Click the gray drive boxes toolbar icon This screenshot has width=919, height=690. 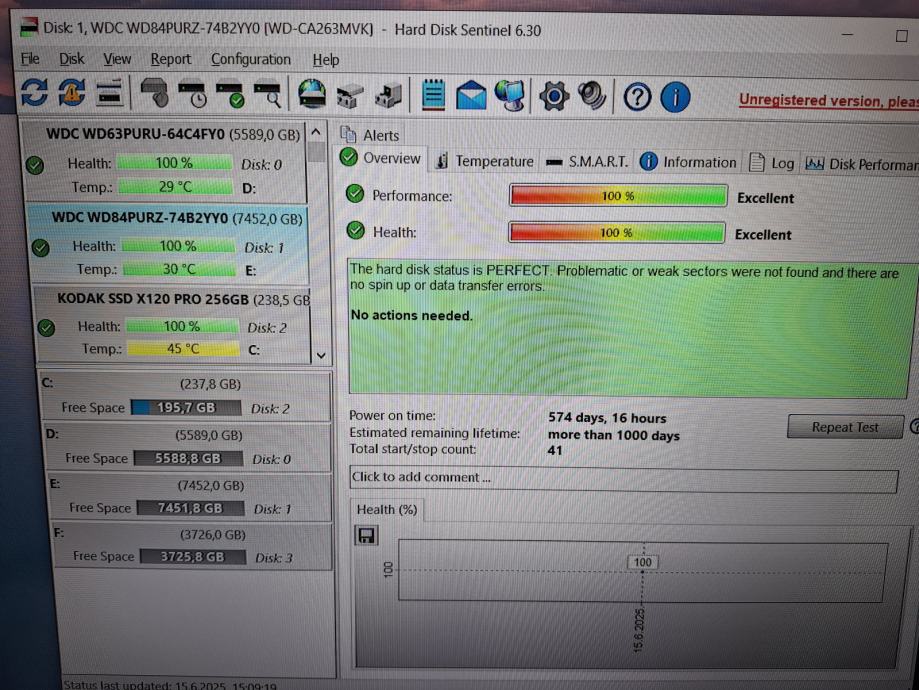pyautogui.click(x=350, y=96)
